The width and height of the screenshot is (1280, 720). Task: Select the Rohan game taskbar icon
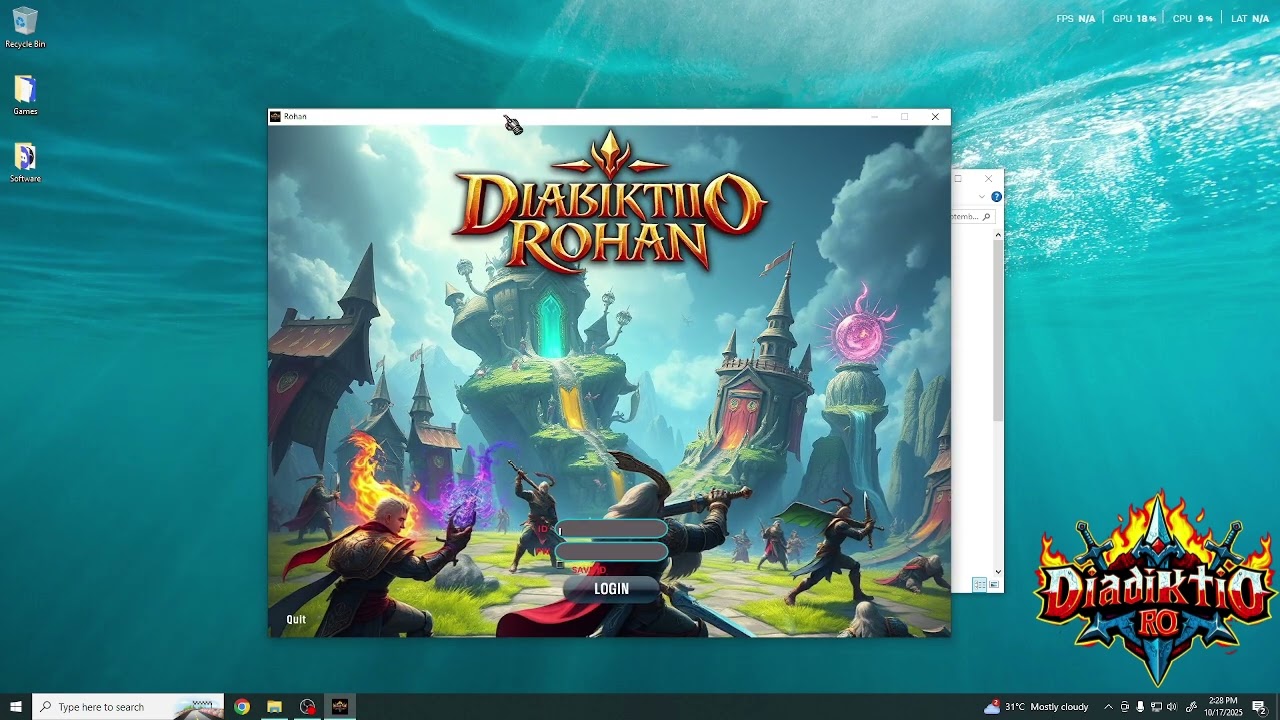(340, 707)
